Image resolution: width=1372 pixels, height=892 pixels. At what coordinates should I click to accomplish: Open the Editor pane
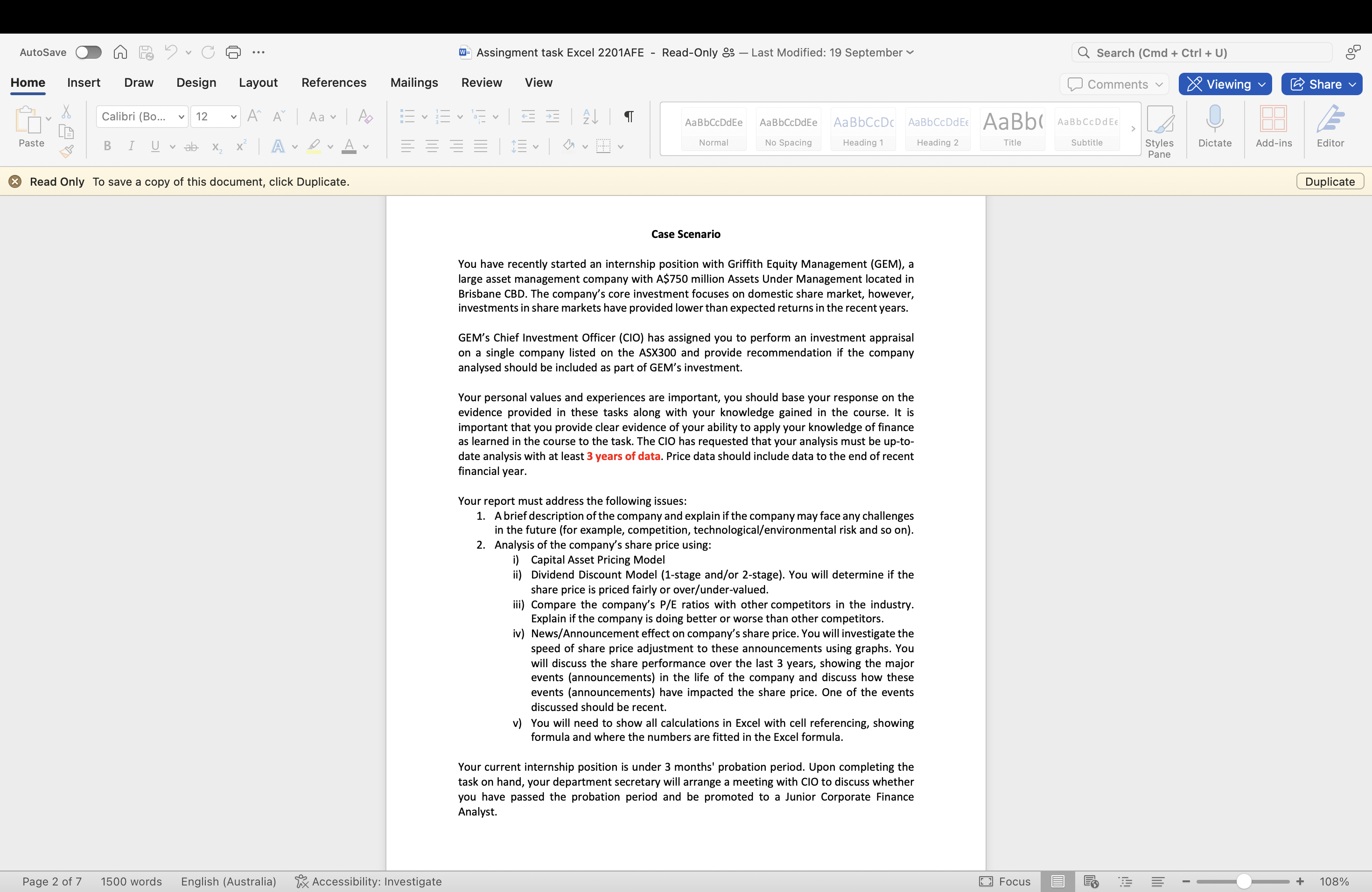coord(1330,128)
